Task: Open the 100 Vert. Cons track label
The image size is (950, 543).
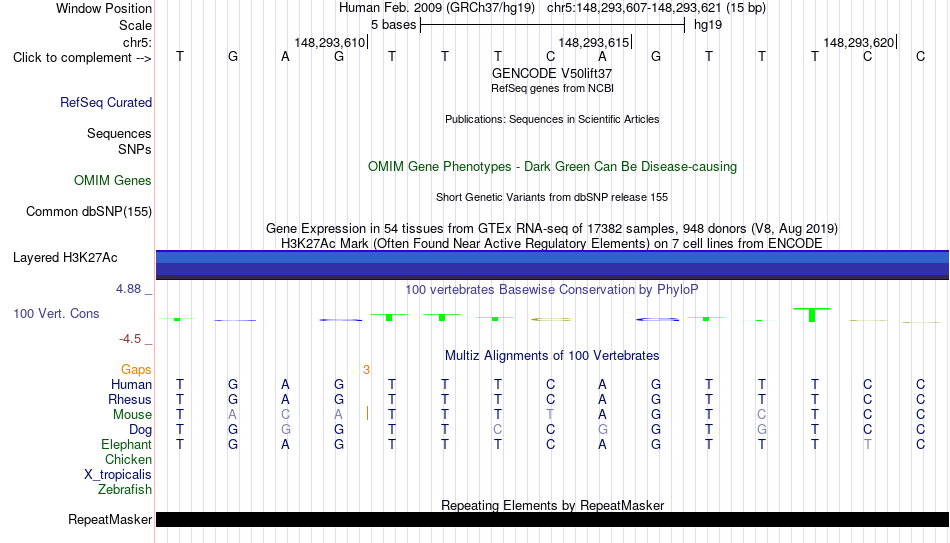Action: [56, 313]
